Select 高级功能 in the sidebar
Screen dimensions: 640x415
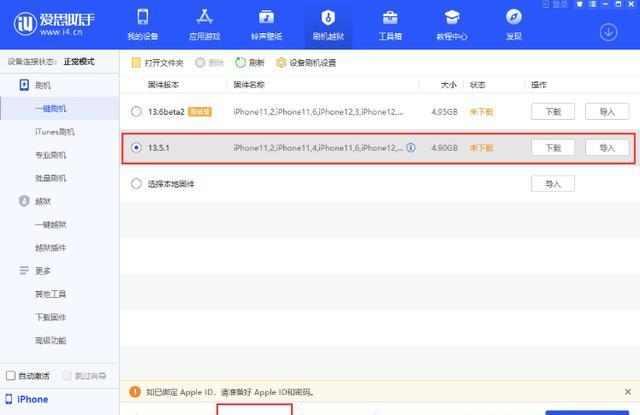[x=51, y=340]
